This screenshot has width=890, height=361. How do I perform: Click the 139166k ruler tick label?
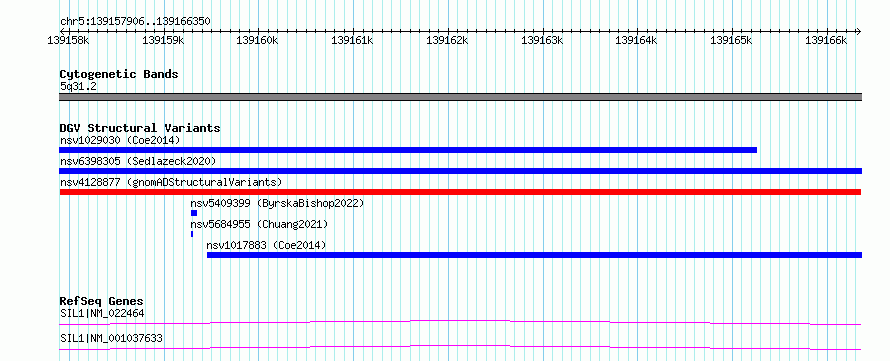point(826,40)
